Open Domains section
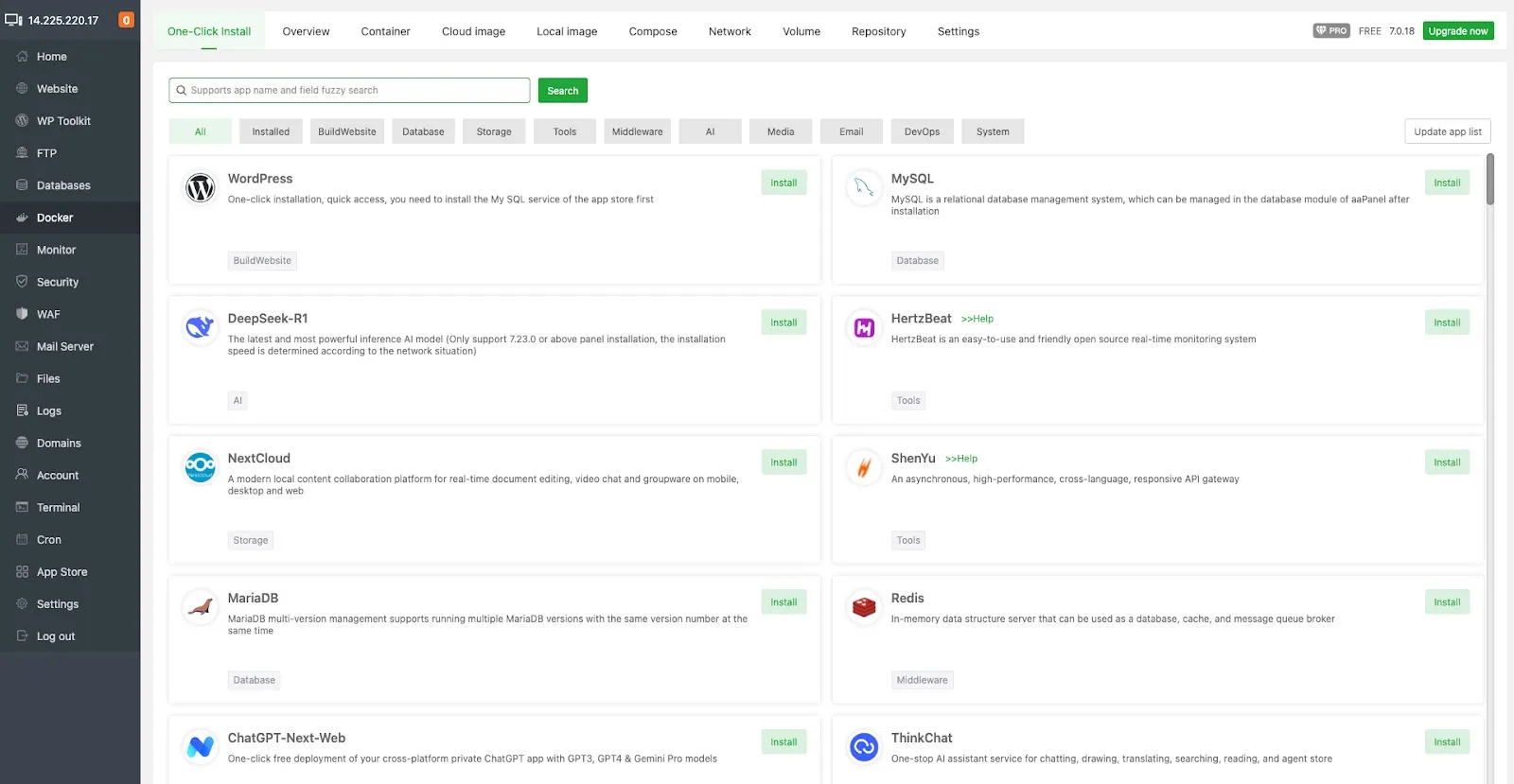Screen dimensions: 1514x784 point(70,443)
